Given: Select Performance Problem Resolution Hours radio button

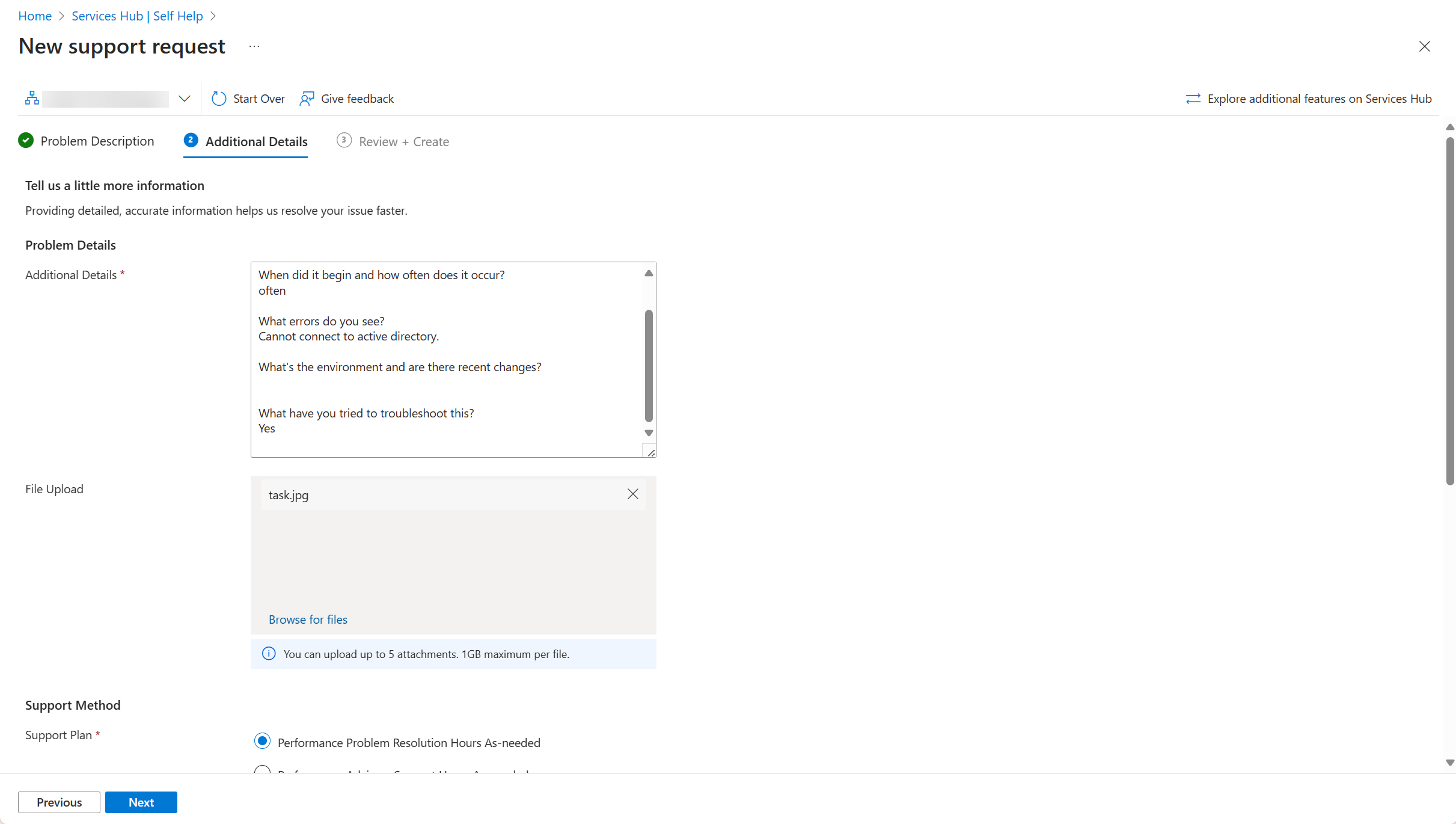Looking at the screenshot, I should pos(262,742).
